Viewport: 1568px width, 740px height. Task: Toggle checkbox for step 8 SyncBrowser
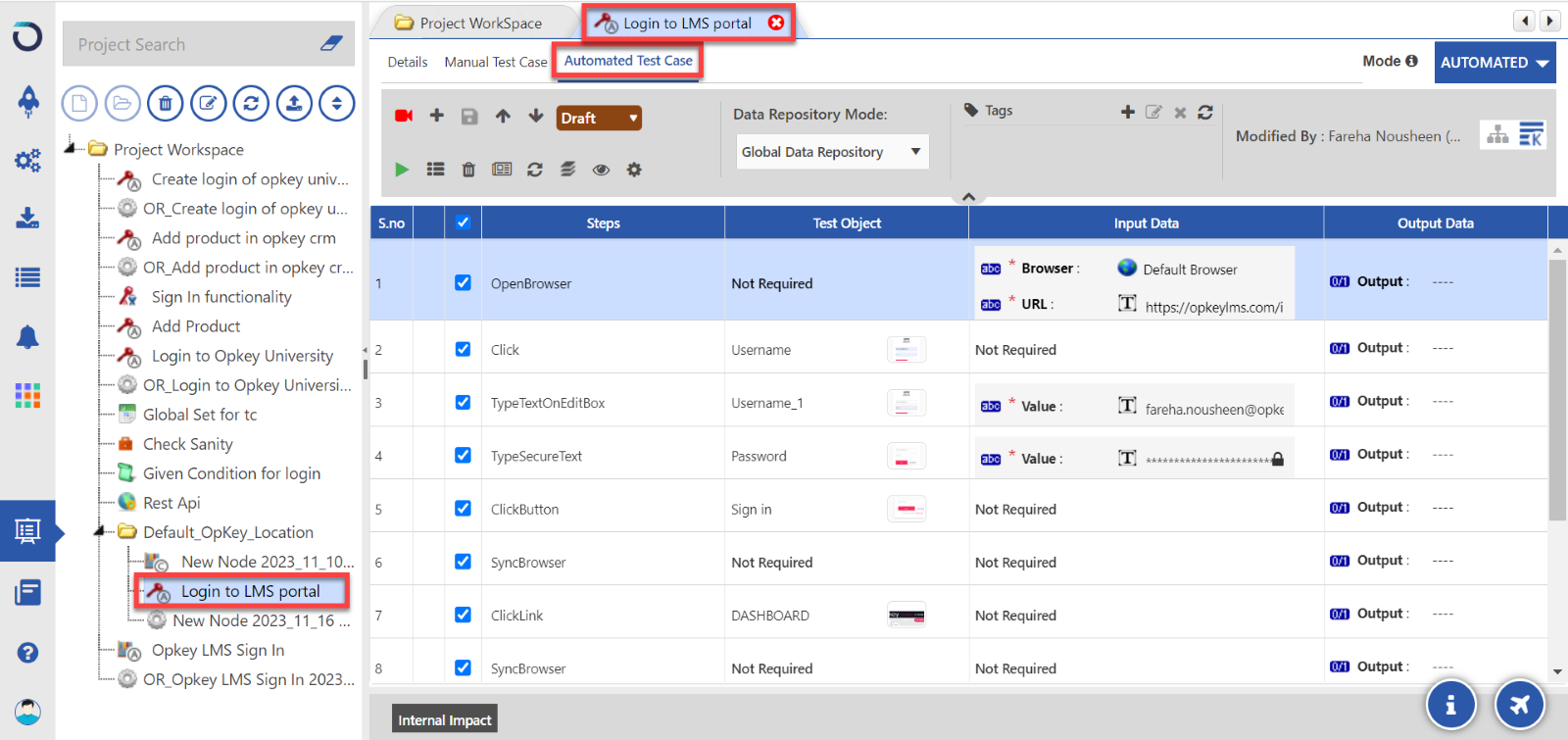tap(463, 667)
